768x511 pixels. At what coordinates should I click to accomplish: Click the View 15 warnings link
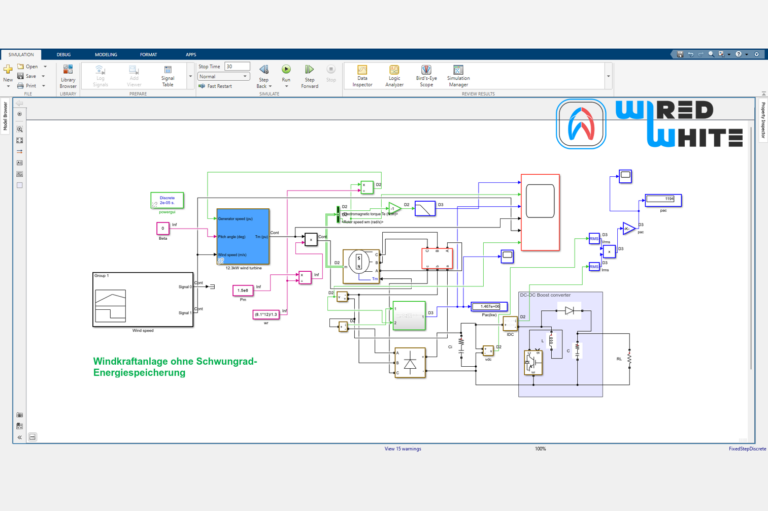click(x=403, y=449)
